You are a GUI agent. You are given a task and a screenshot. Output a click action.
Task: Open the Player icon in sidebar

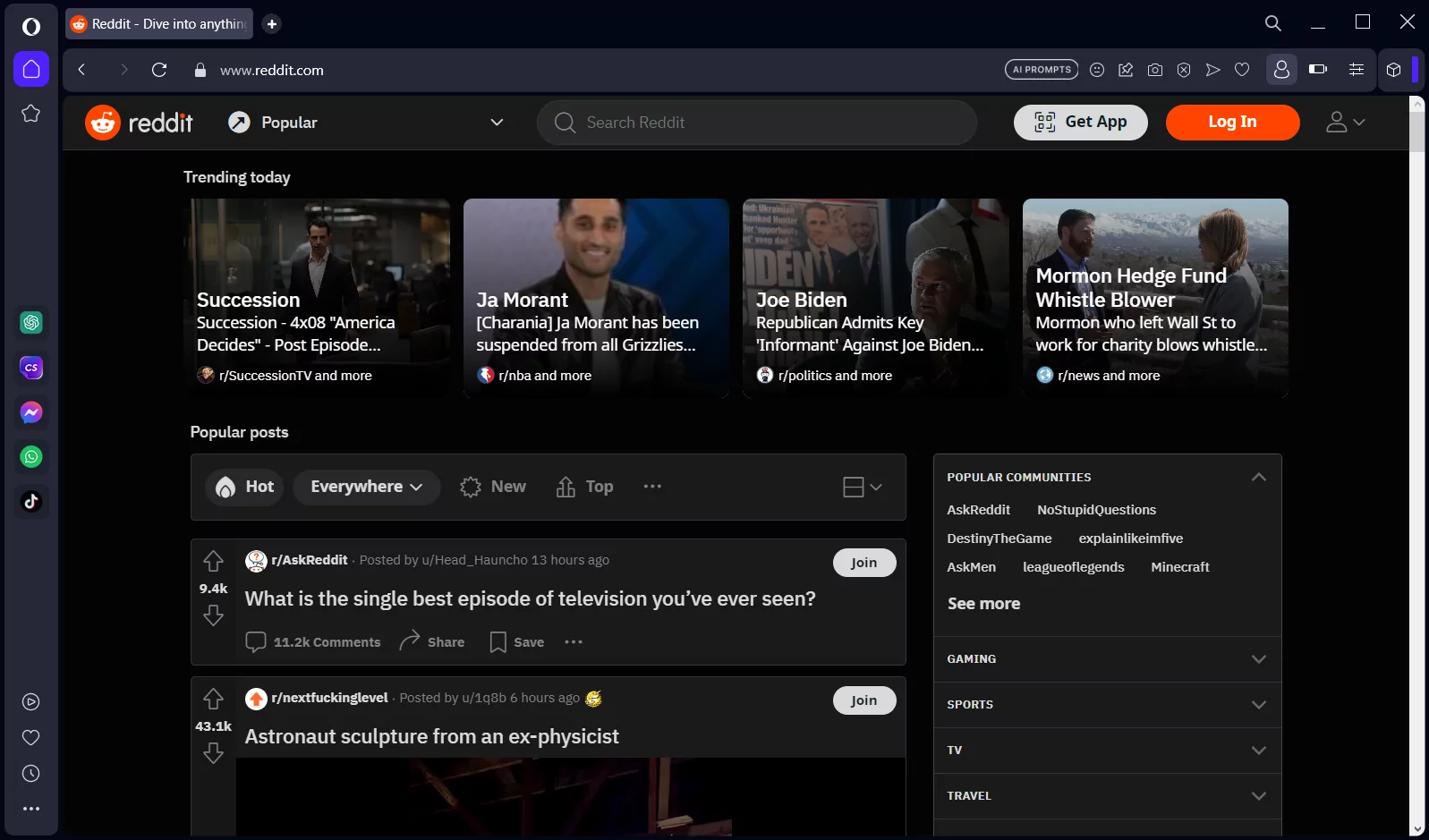tap(31, 702)
